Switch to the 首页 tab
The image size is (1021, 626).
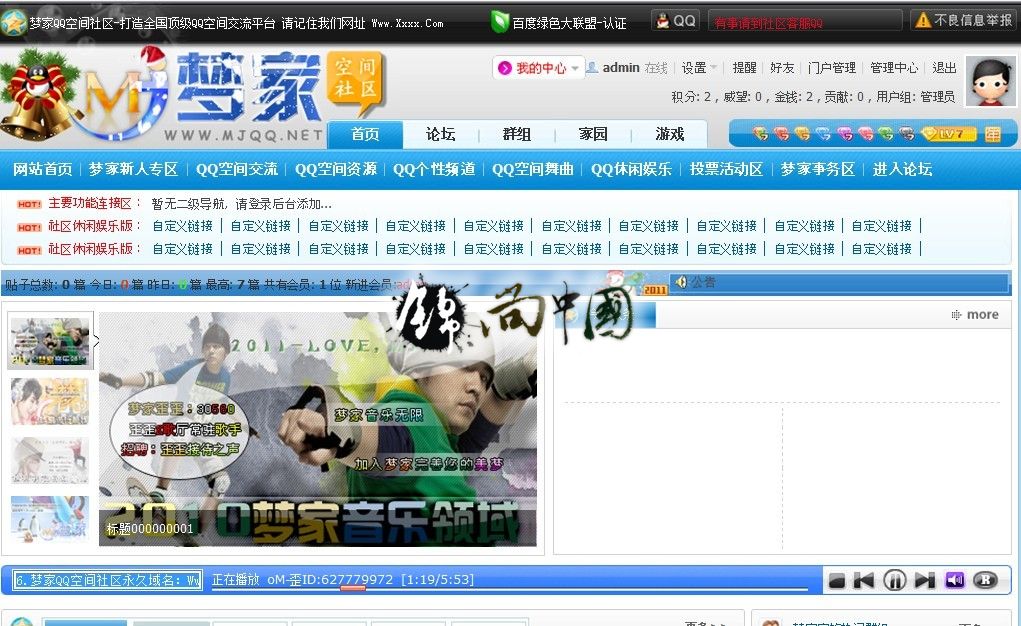coord(365,134)
